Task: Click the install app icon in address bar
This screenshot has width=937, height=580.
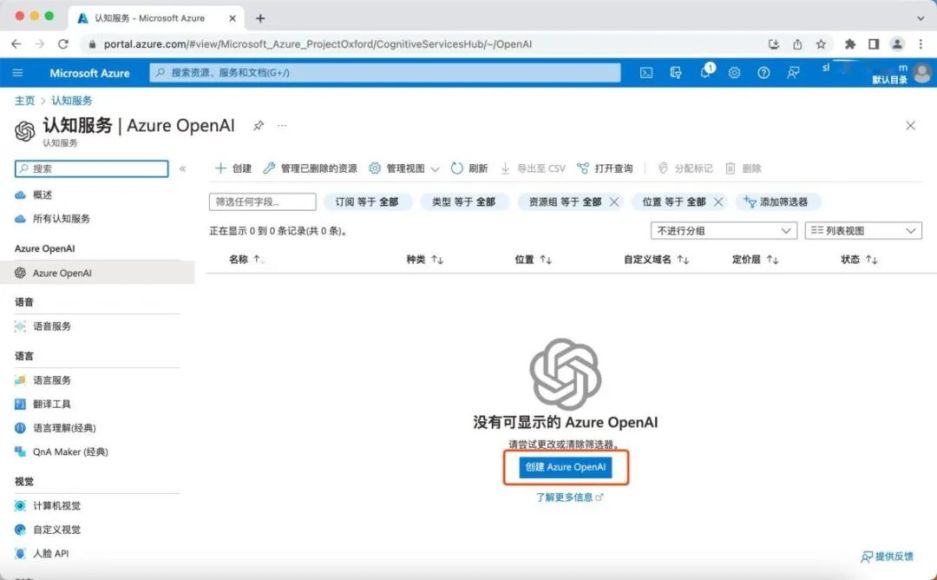Action: [x=774, y=44]
